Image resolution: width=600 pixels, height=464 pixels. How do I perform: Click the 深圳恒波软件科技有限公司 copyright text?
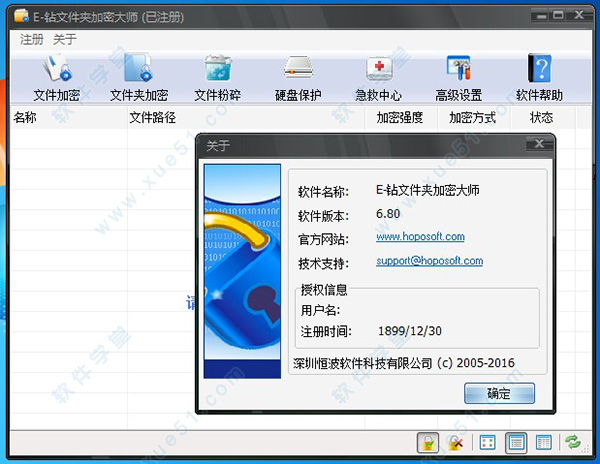tap(404, 363)
